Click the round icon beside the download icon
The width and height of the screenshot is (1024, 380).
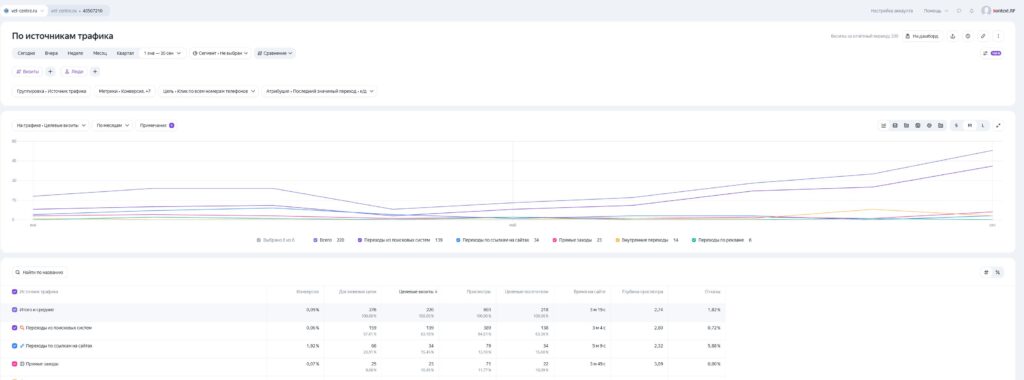[x=968, y=37]
